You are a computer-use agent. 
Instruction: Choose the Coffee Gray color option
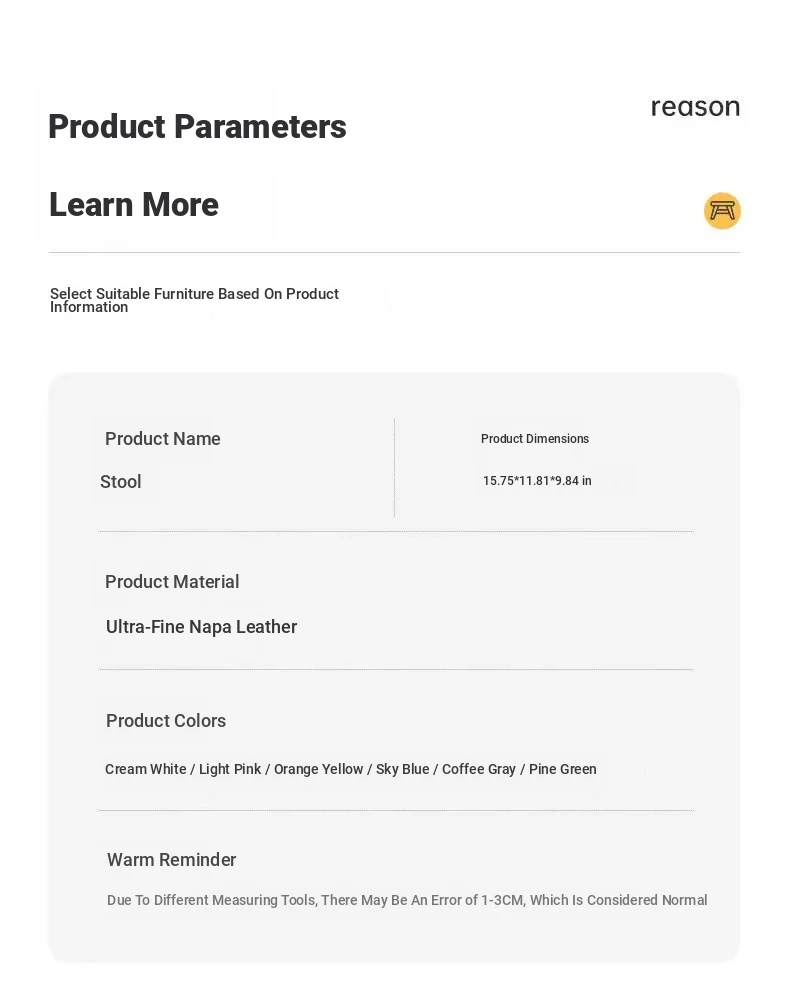pyautogui.click(x=479, y=769)
